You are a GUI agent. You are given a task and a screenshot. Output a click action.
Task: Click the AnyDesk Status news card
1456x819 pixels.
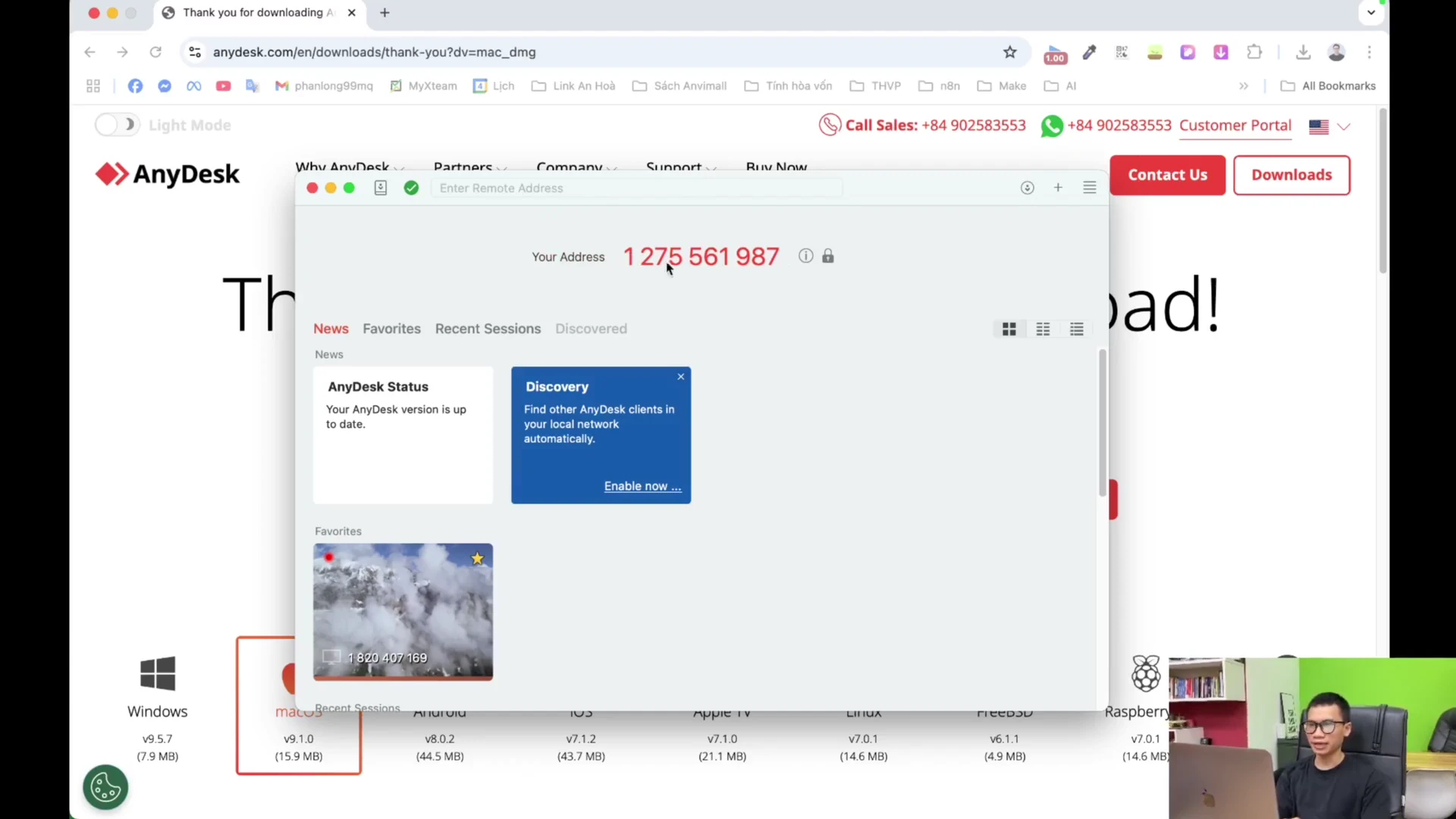point(403,435)
